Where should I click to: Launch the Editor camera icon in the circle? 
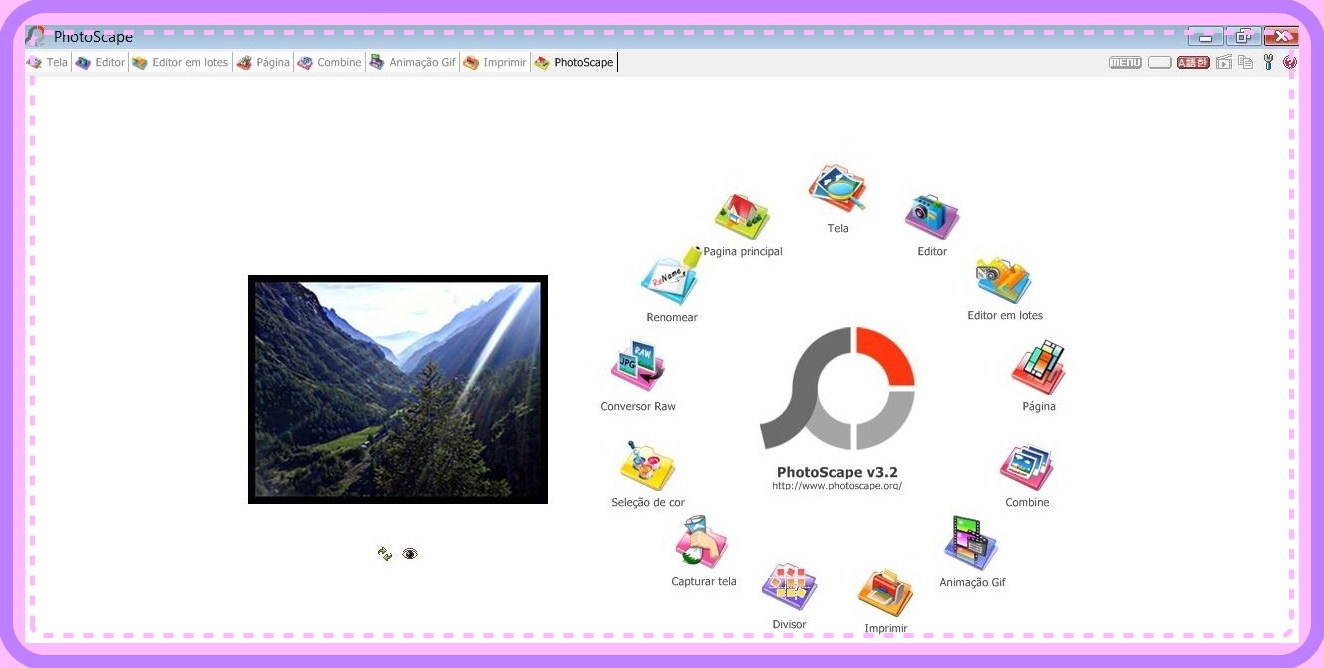(x=932, y=216)
